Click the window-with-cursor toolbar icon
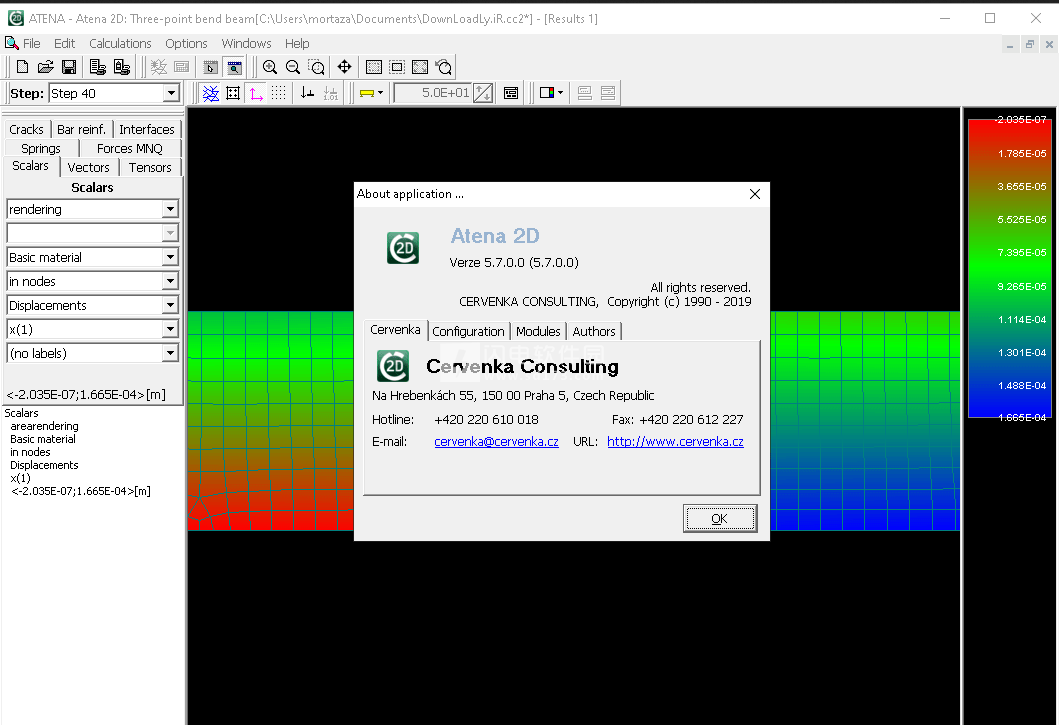The image size is (1059, 725). [x=211, y=67]
